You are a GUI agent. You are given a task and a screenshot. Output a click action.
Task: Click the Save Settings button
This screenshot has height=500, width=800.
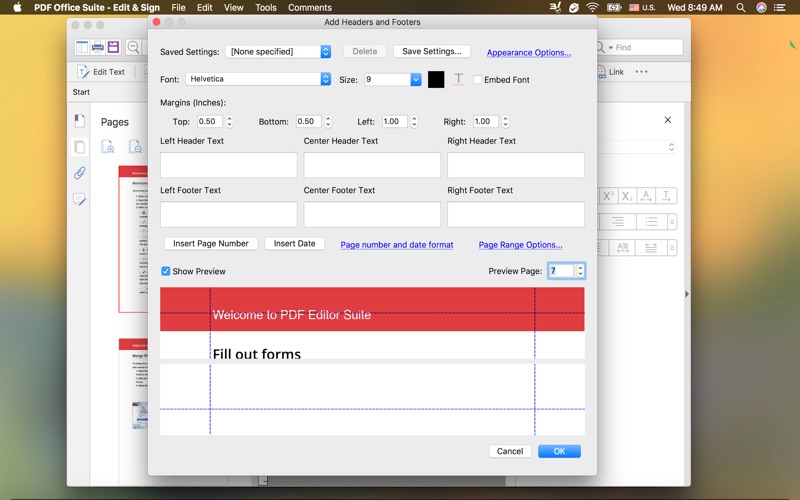click(x=432, y=52)
